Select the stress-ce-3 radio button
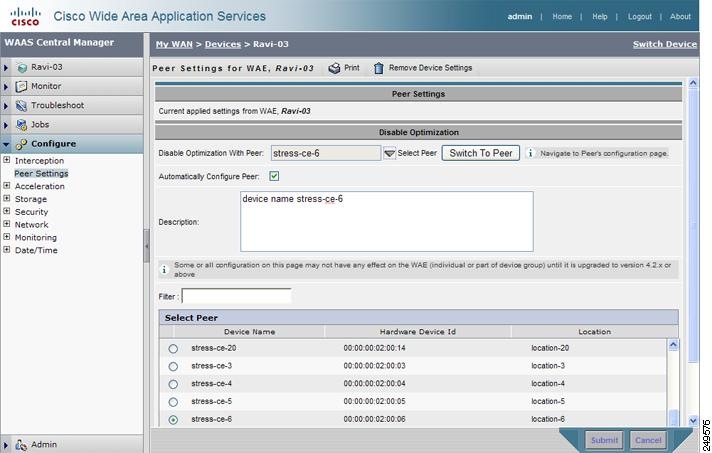 pyautogui.click(x=173, y=366)
